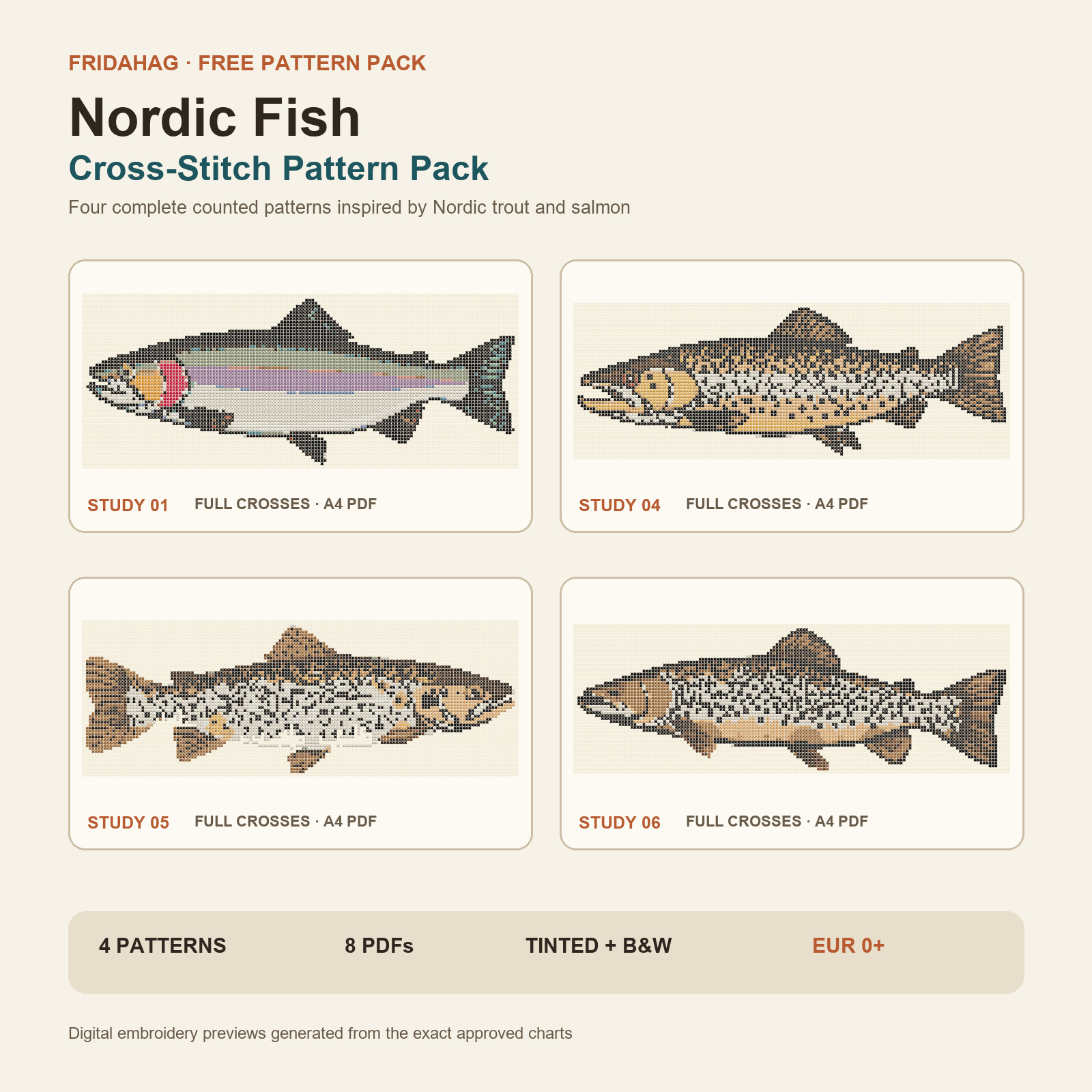Click the Study 01 rainbow trout preview
This screenshot has height=1092, width=1092.
(300, 381)
